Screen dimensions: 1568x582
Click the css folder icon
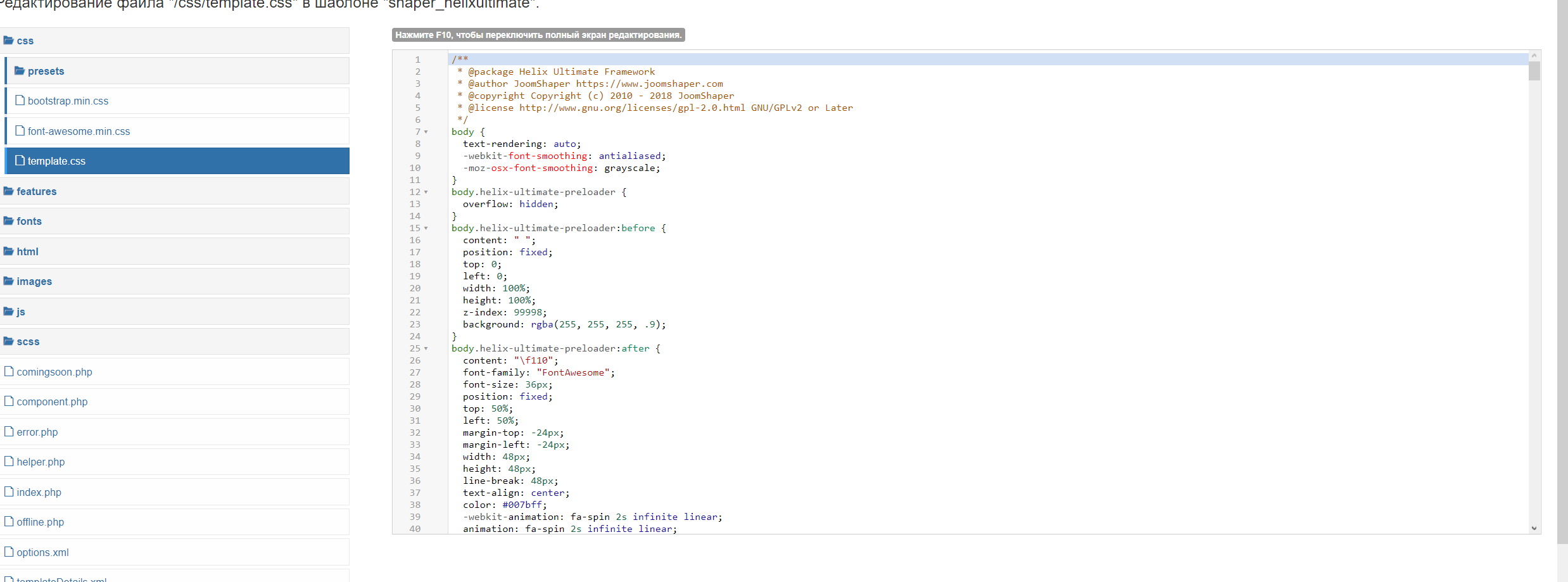point(8,41)
